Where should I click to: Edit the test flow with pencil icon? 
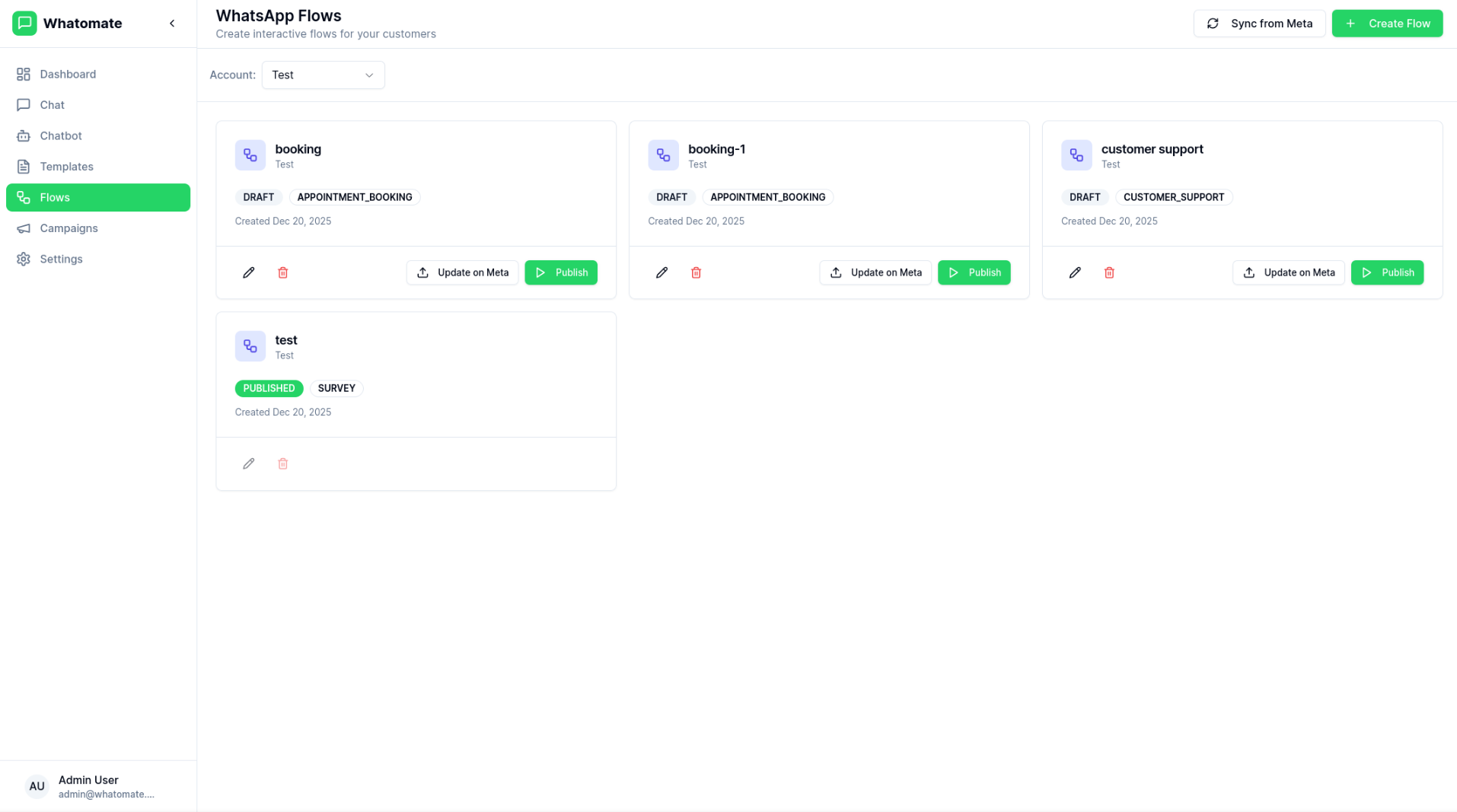[x=248, y=463]
